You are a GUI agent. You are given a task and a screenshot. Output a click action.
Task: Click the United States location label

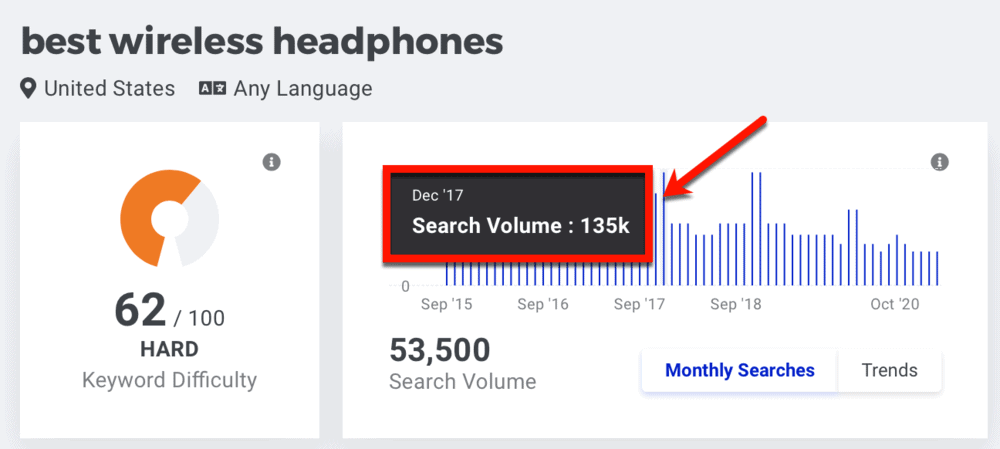click(x=109, y=89)
